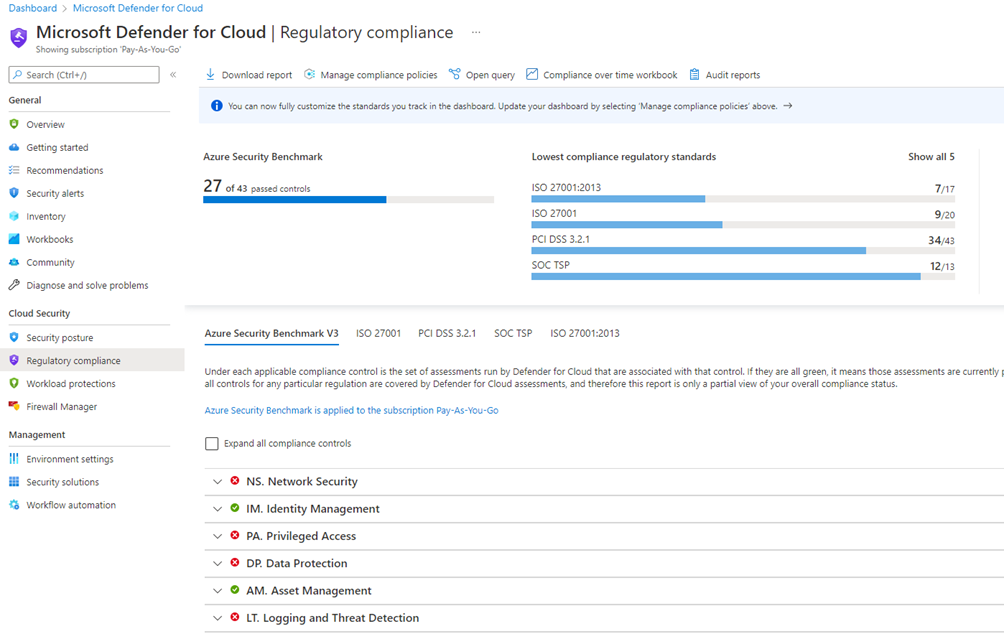The image size is (1004, 634).
Task: Click the Audit reports icon
Action: [695, 75]
